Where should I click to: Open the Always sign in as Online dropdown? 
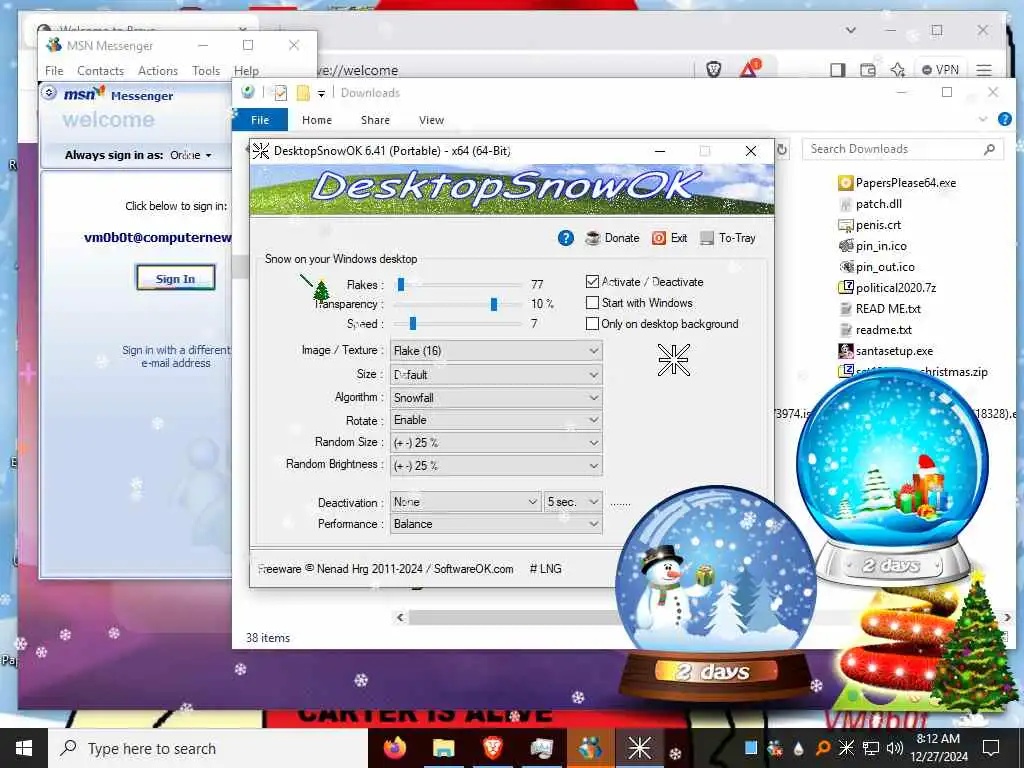tap(191, 155)
